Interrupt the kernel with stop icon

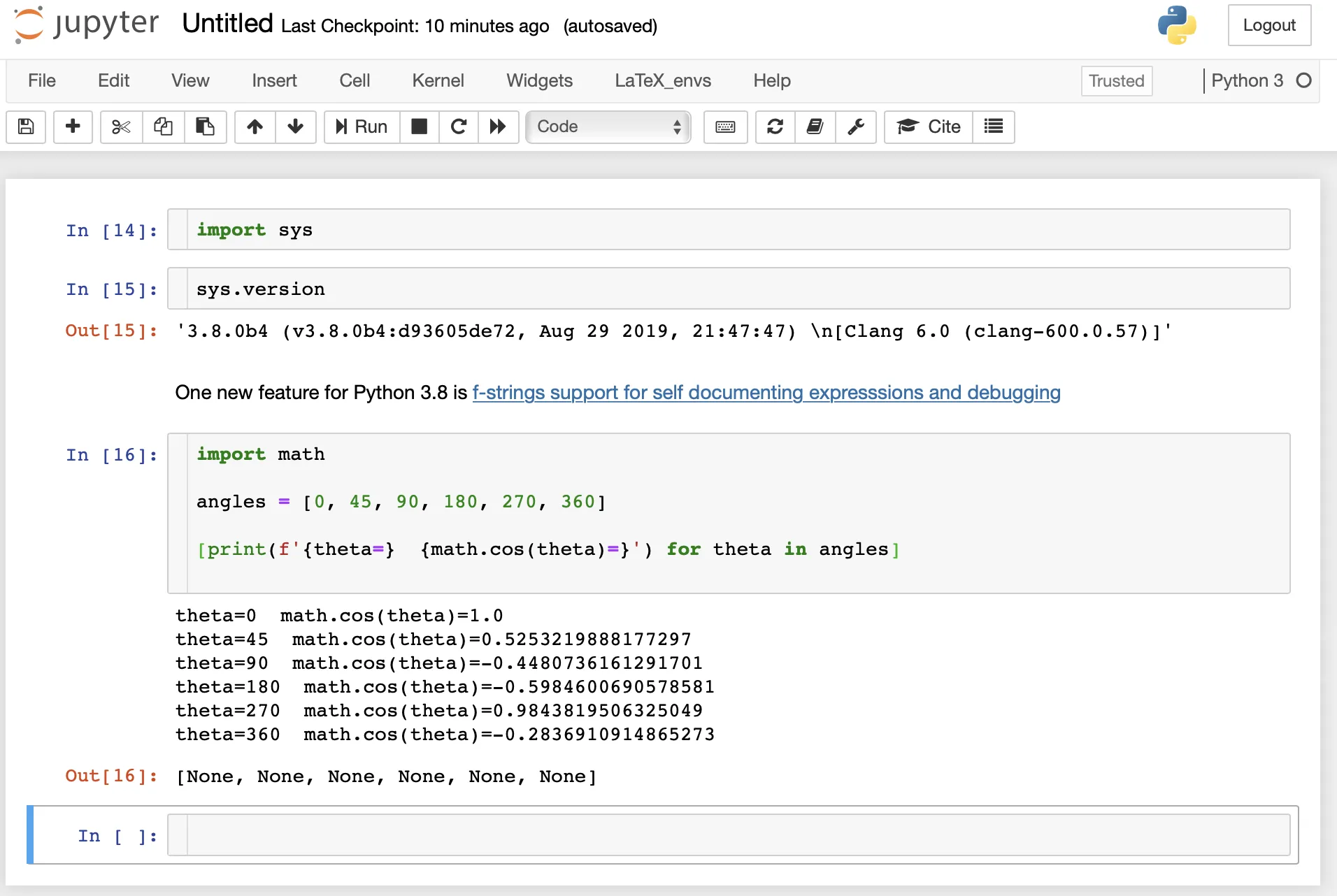[x=419, y=127]
